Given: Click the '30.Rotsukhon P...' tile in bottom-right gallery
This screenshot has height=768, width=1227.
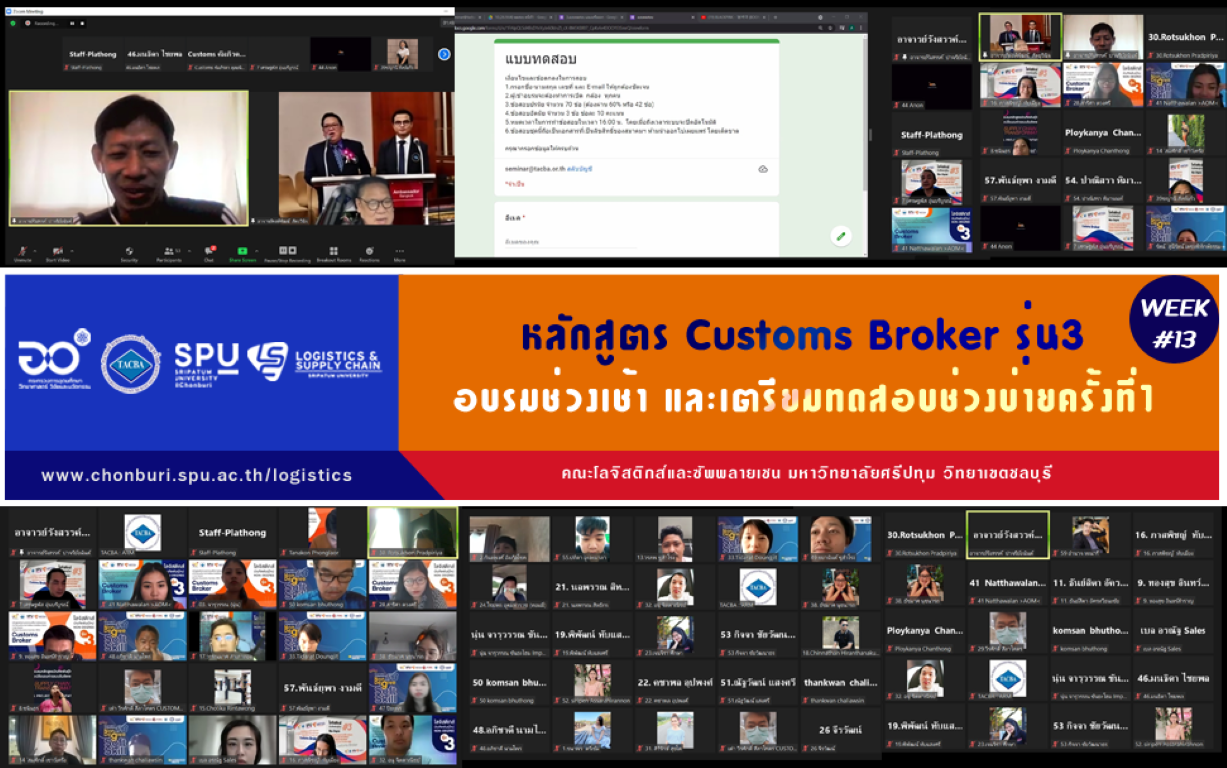Looking at the screenshot, I should pos(925,535).
